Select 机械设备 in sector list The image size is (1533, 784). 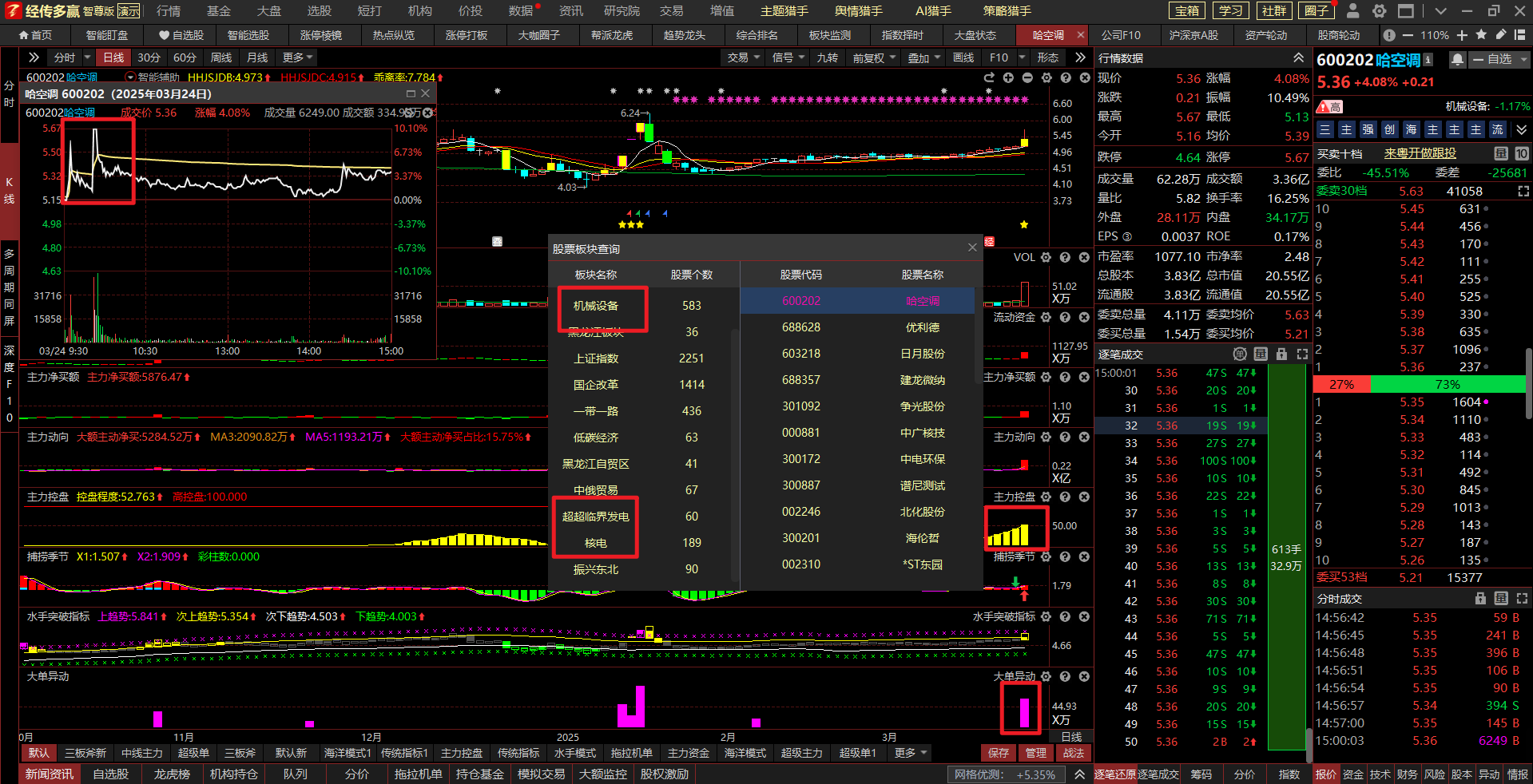595,306
